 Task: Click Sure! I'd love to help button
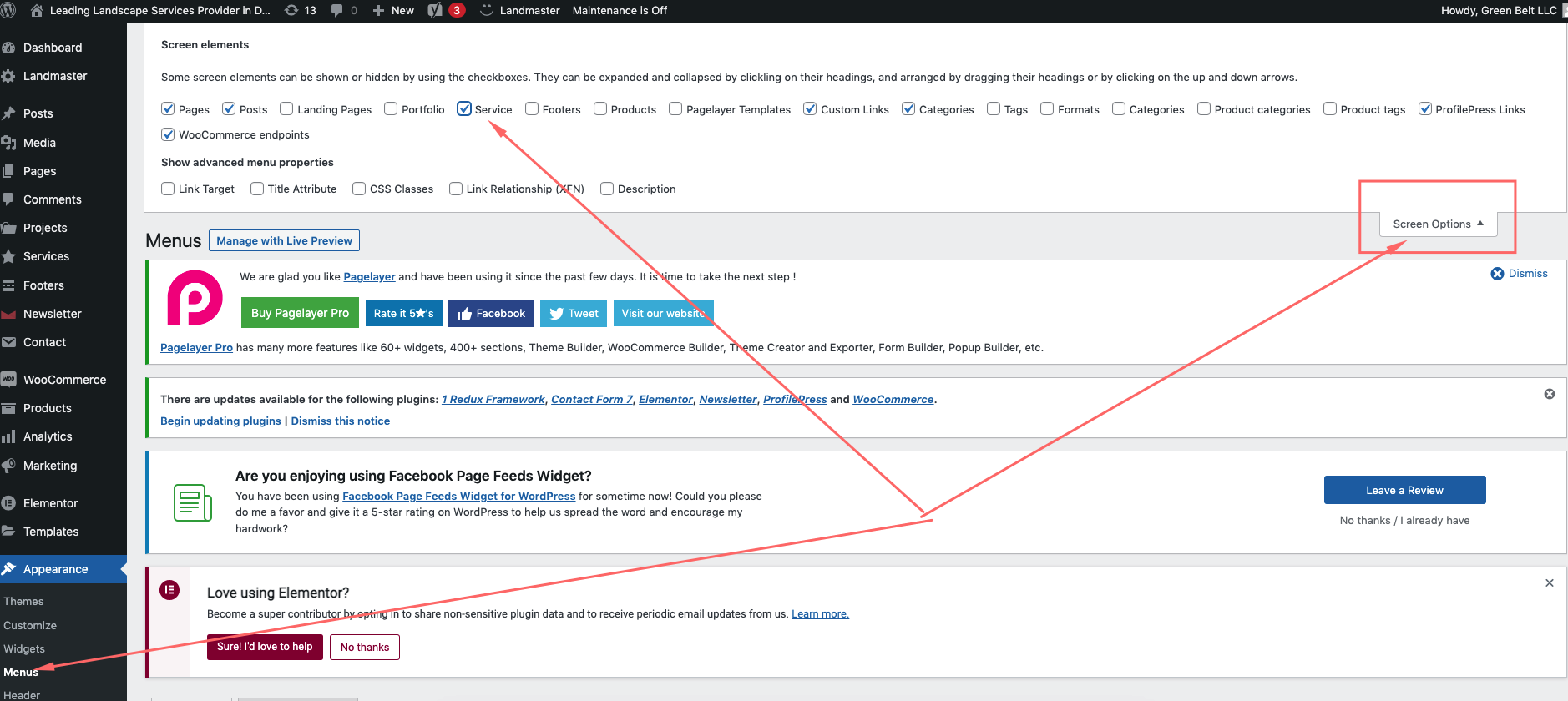point(265,647)
